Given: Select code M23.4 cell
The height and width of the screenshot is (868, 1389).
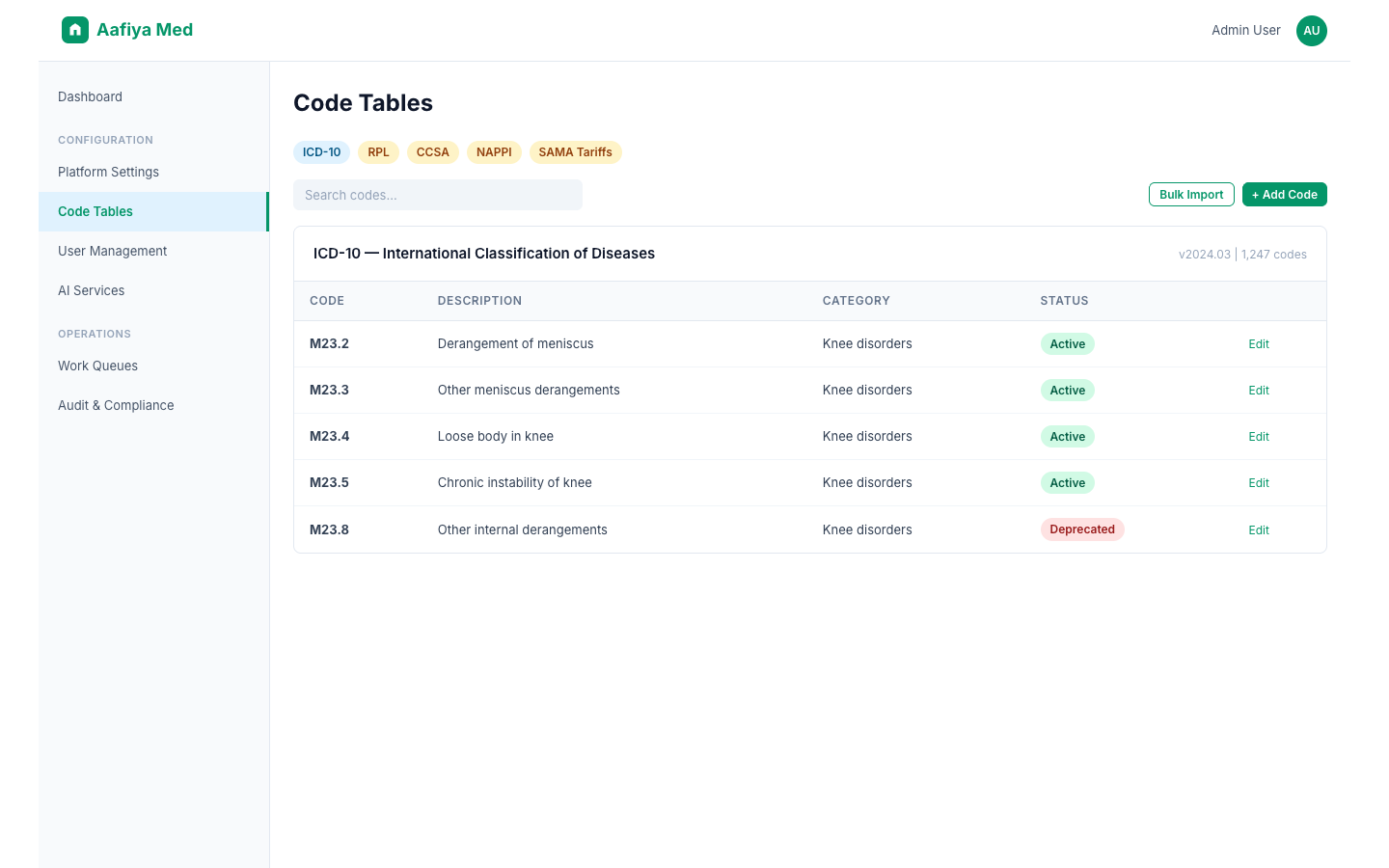Looking at the screenshot, I should [329, 436].
